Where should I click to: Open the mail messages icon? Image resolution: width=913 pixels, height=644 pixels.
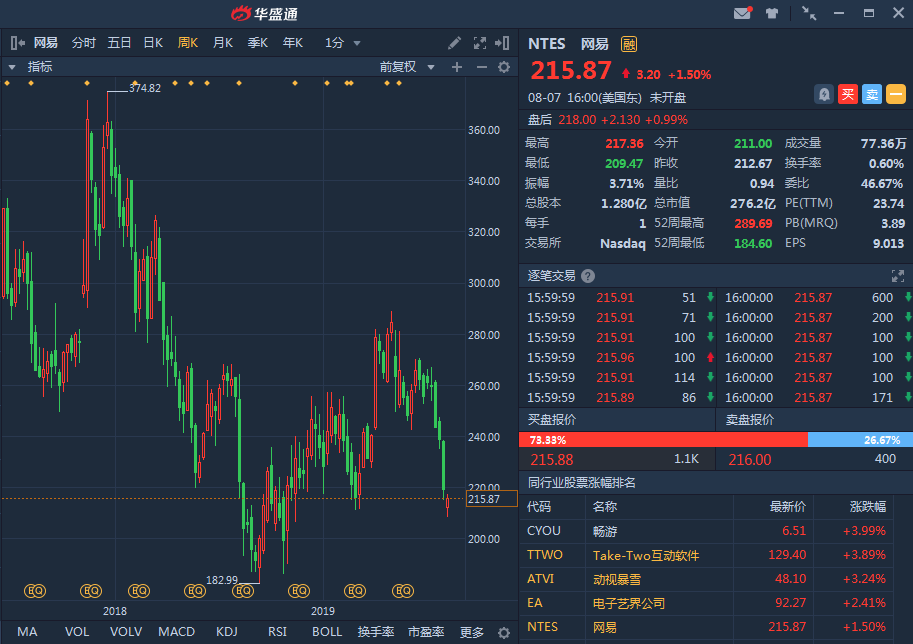coord(742,13)
